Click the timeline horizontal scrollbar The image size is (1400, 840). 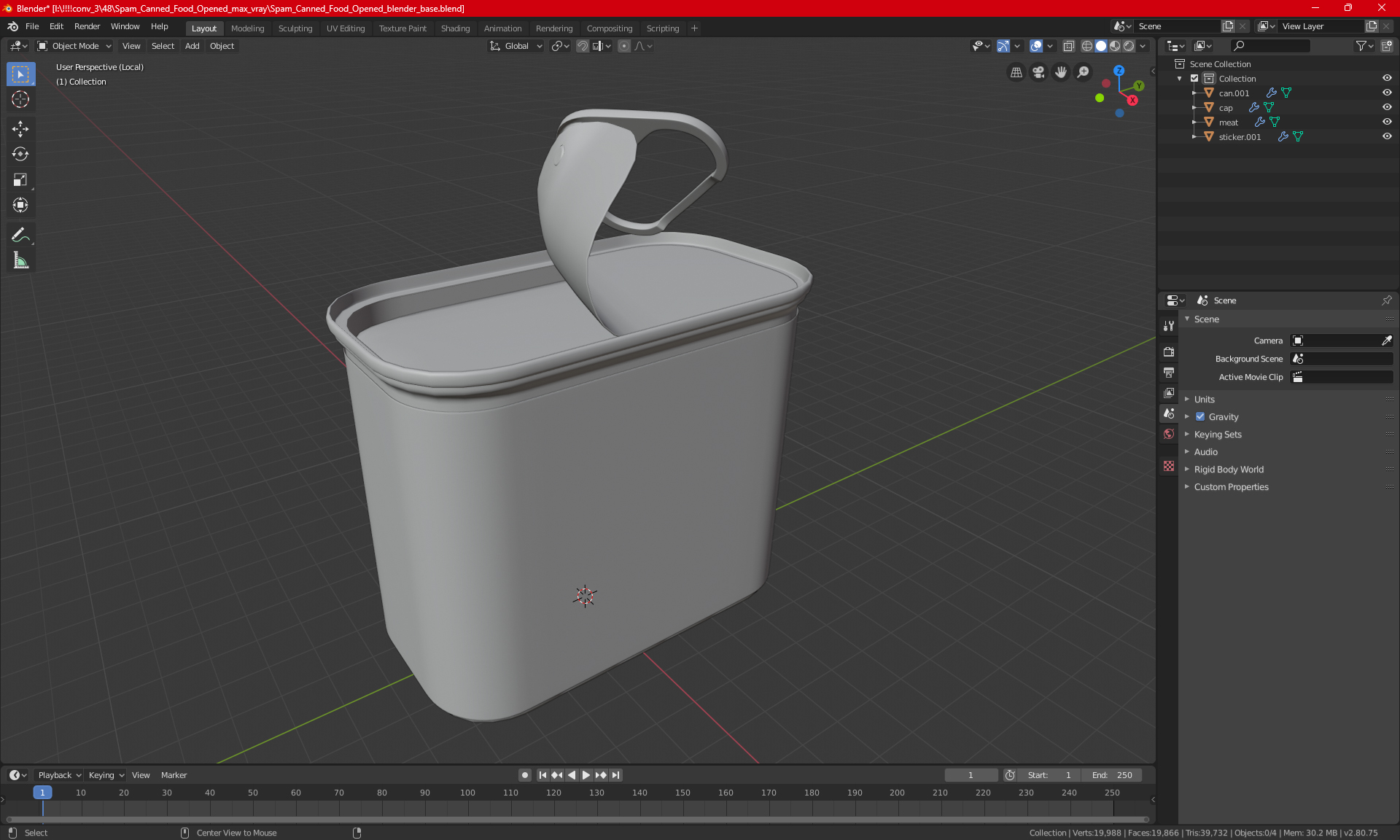577,820
